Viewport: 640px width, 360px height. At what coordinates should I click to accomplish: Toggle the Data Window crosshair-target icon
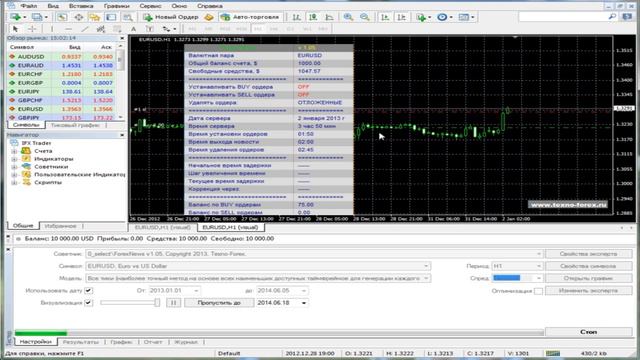point(78,17)
